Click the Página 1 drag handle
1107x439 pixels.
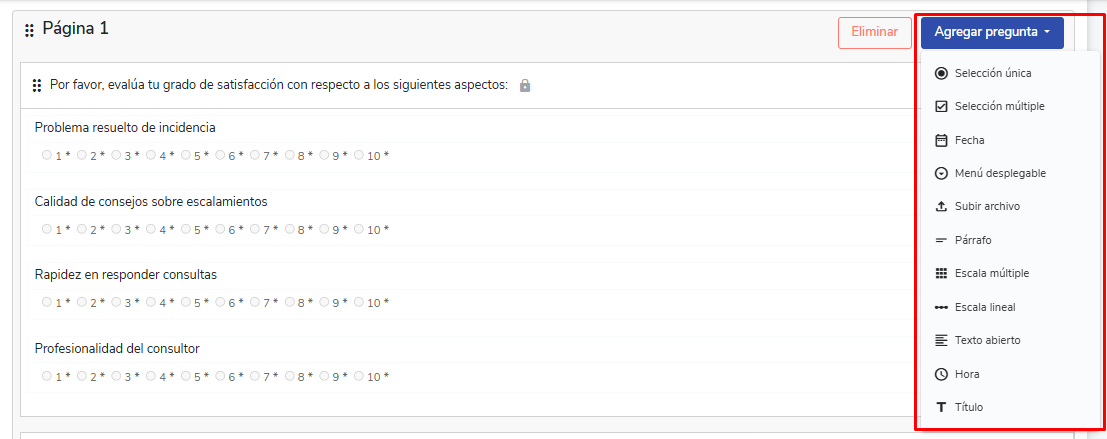[29, 31]
